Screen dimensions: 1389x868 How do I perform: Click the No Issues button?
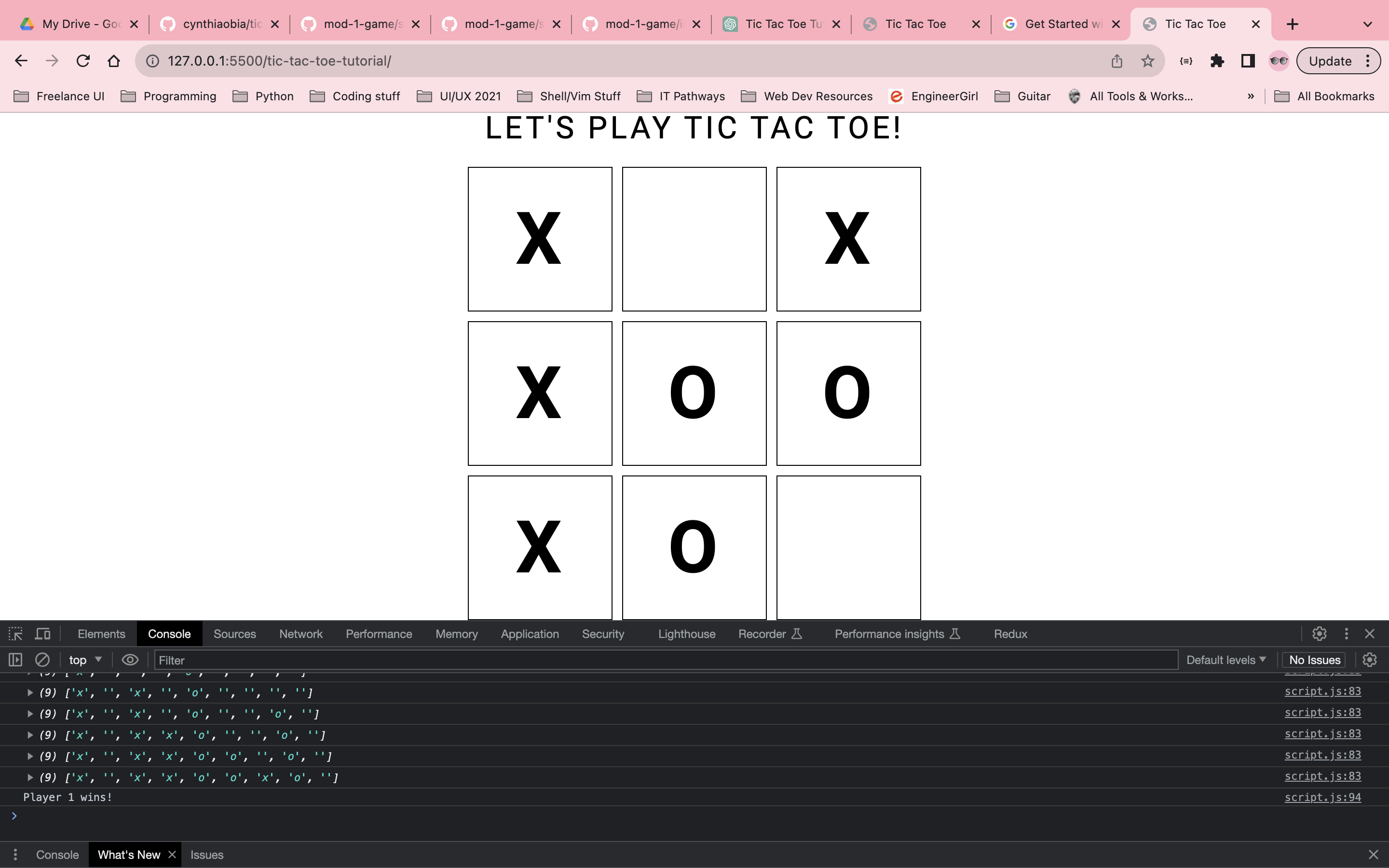1314,660
